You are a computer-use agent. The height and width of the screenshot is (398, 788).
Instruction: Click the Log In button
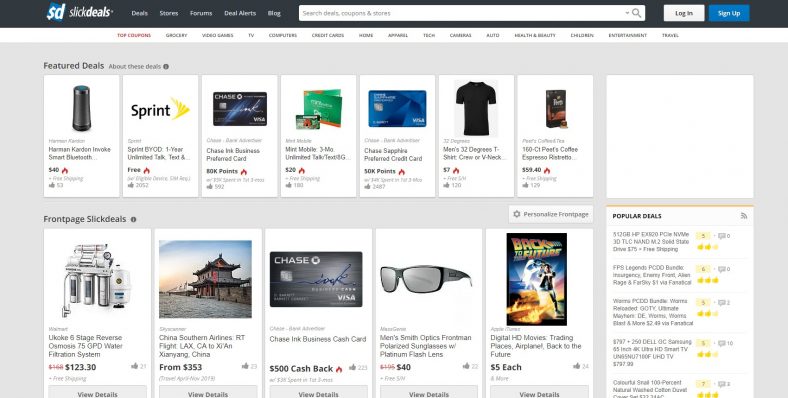[x=683, y=13]
